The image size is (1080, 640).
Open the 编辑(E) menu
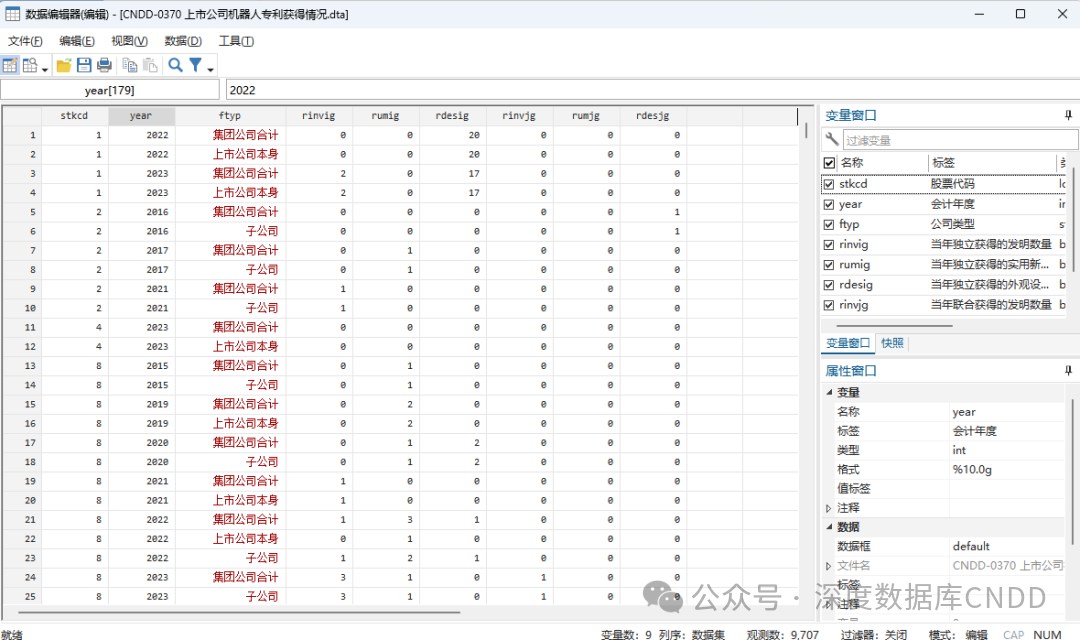coord(76,41)
